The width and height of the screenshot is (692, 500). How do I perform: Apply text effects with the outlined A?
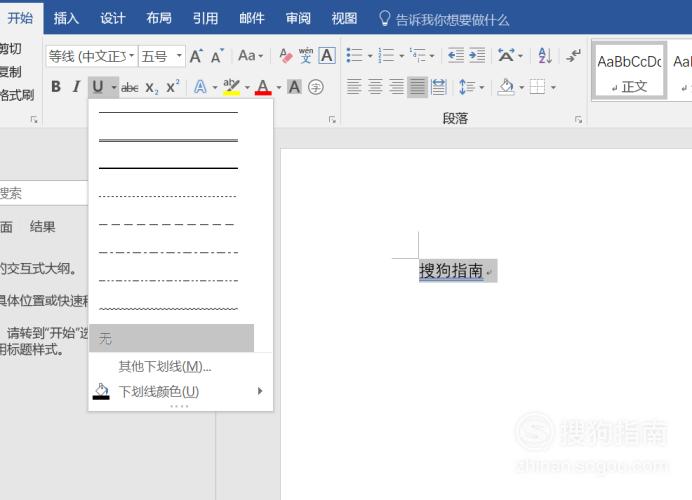[x=200, y=87]
